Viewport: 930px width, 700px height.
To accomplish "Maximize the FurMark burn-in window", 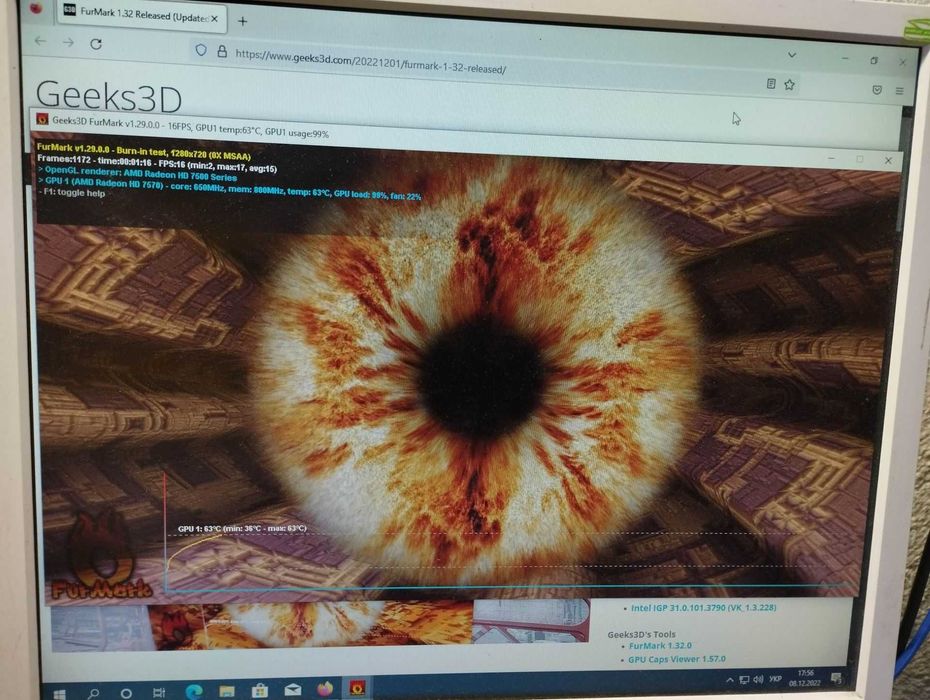I will coord(859,159).
